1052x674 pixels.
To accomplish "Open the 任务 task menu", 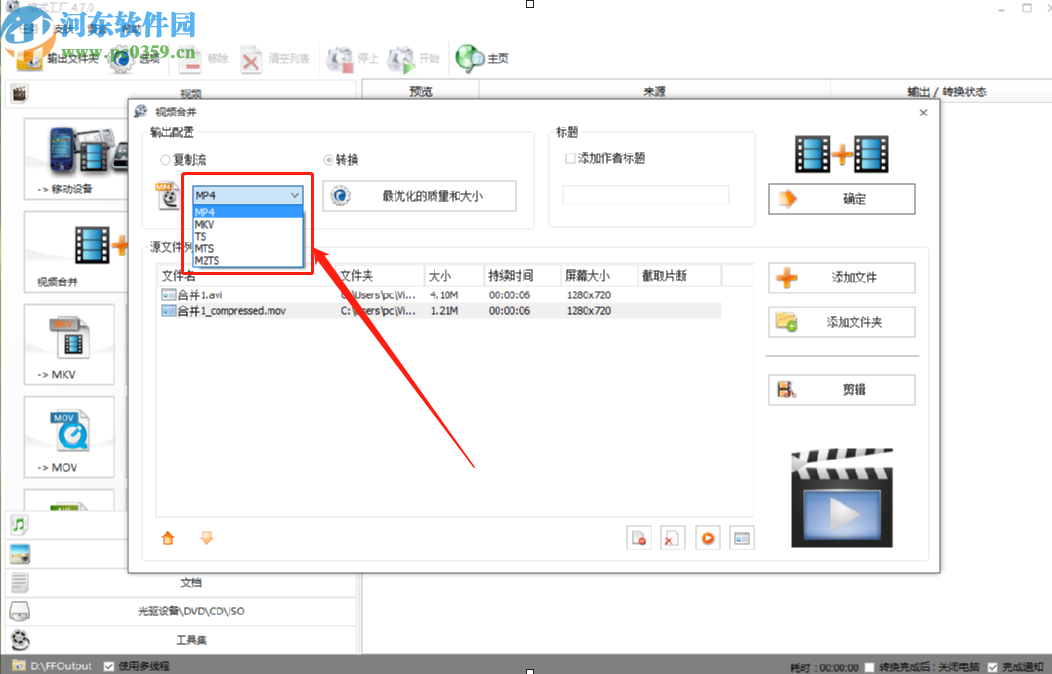I will [x=29, y=29].
